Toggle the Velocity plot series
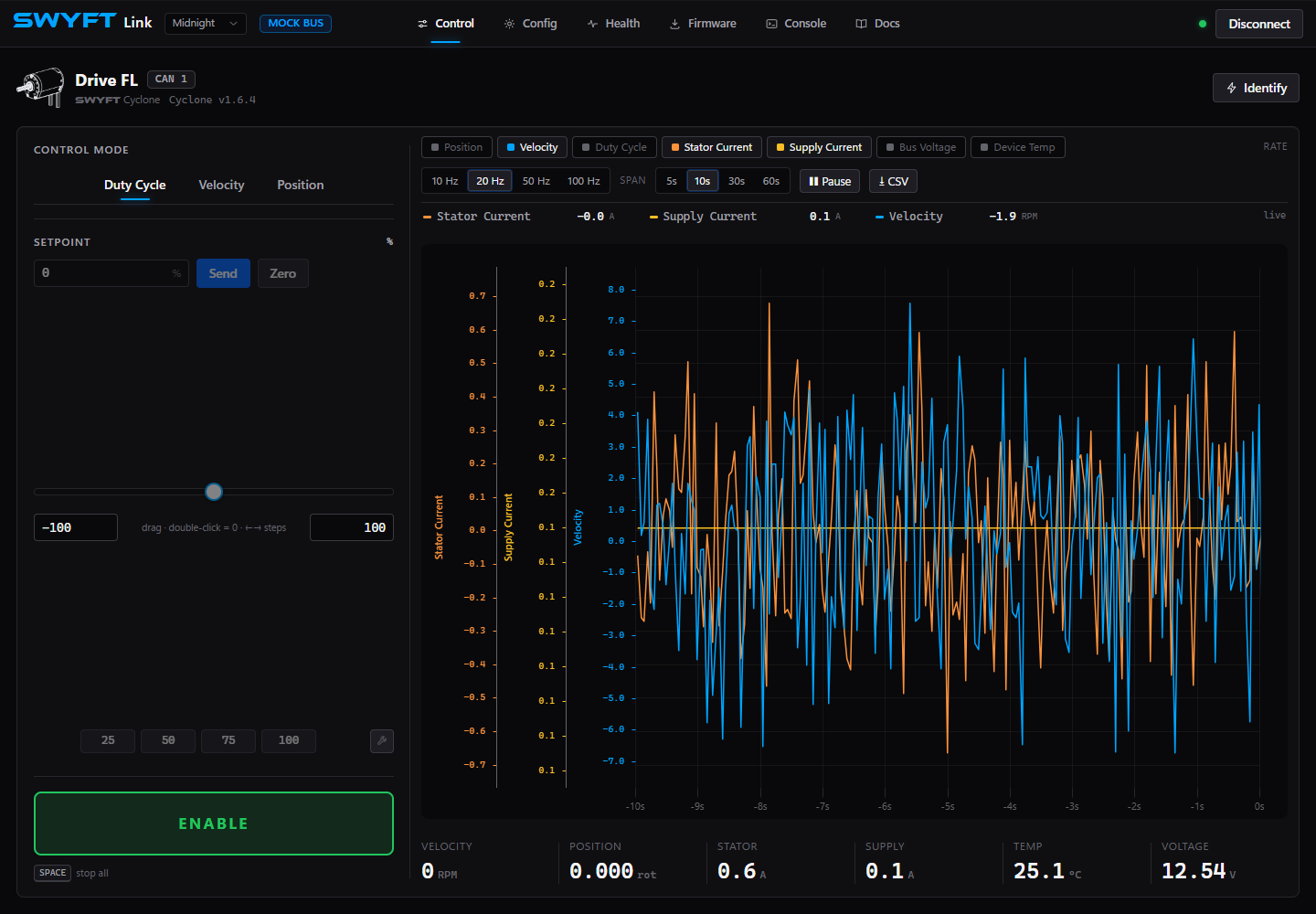The image size is (1316, 914). coord(533,147)
